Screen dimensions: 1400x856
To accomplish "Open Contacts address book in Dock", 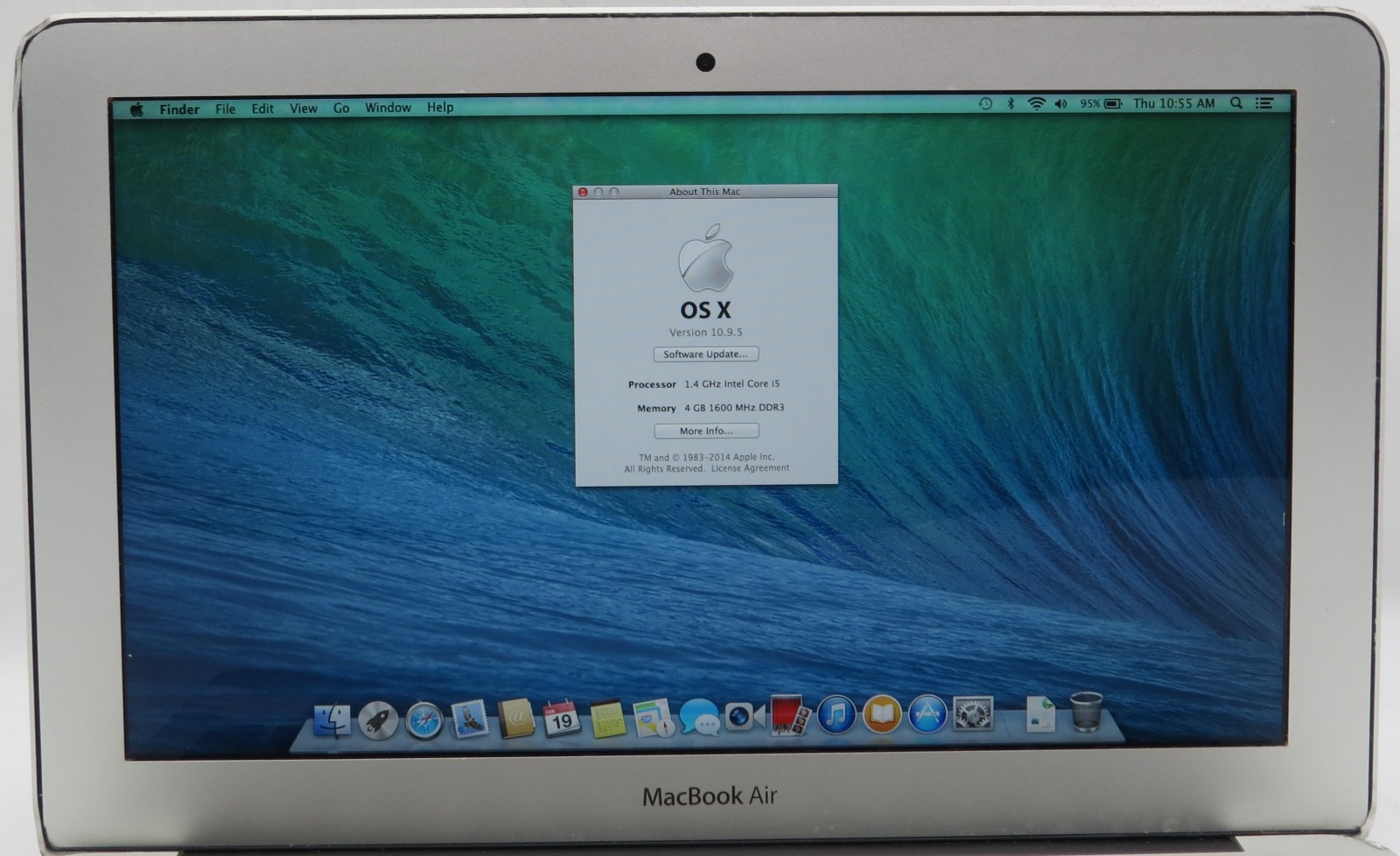I will 516,719.
